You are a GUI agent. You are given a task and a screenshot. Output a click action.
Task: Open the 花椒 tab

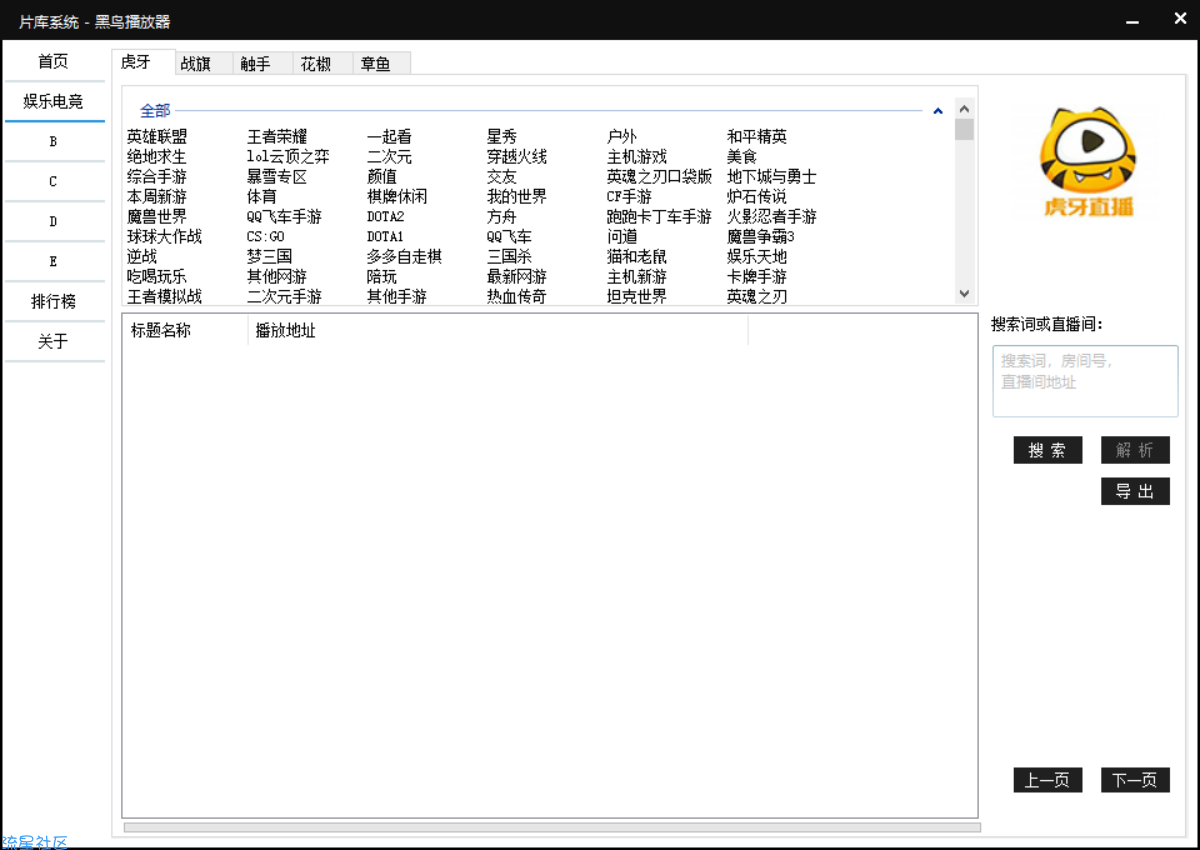pyautogui.click(x=323, y=64)
